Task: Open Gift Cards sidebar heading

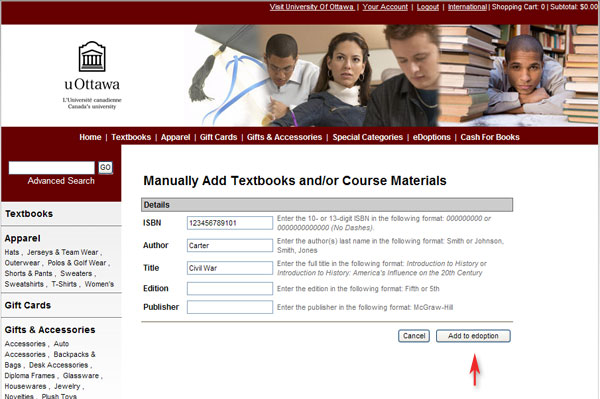Action: click(28, 305)
